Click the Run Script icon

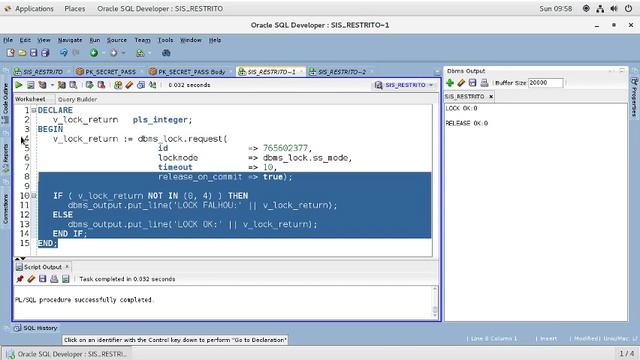point(31,85)
